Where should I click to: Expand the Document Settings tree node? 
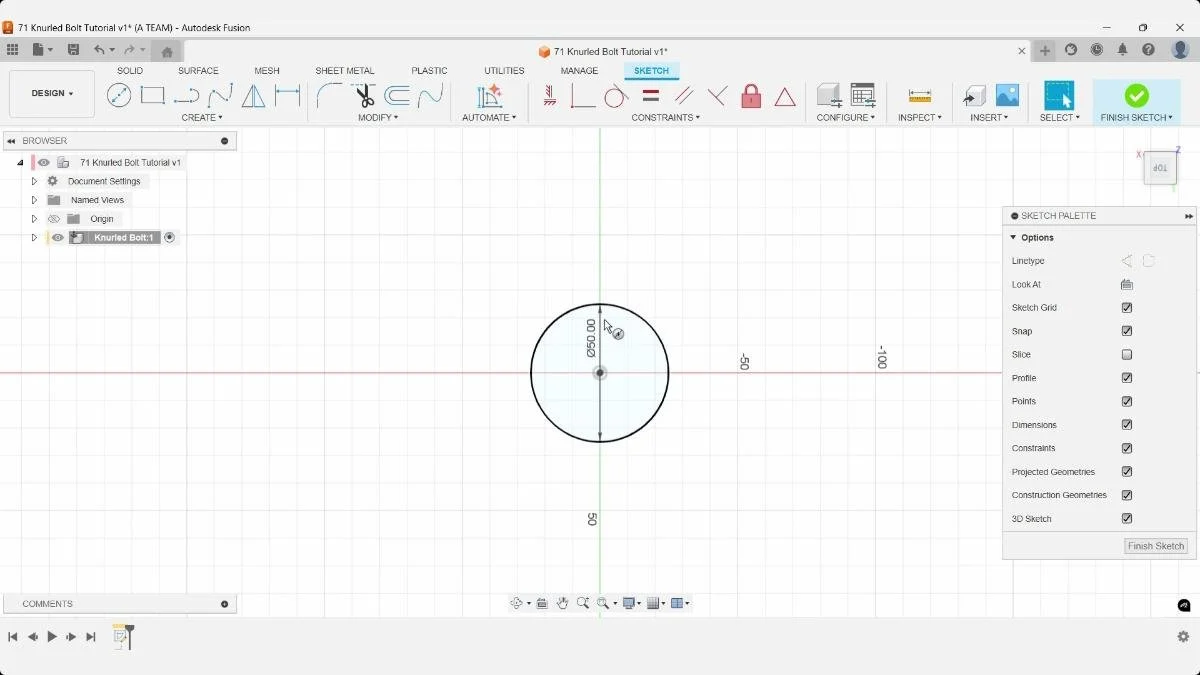click(x=34, y=181)
